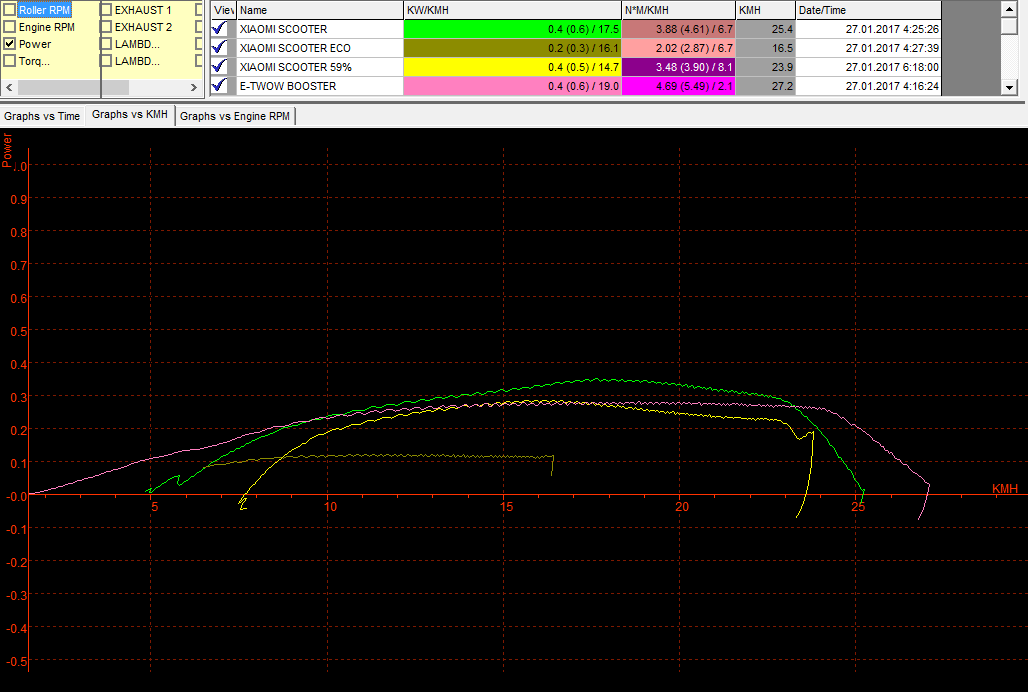Screen dimensions: 1028x692
Task: Click the N*M/KMH cell reading 2.02 (2.87) / 6.7
Action: (679, 48)
